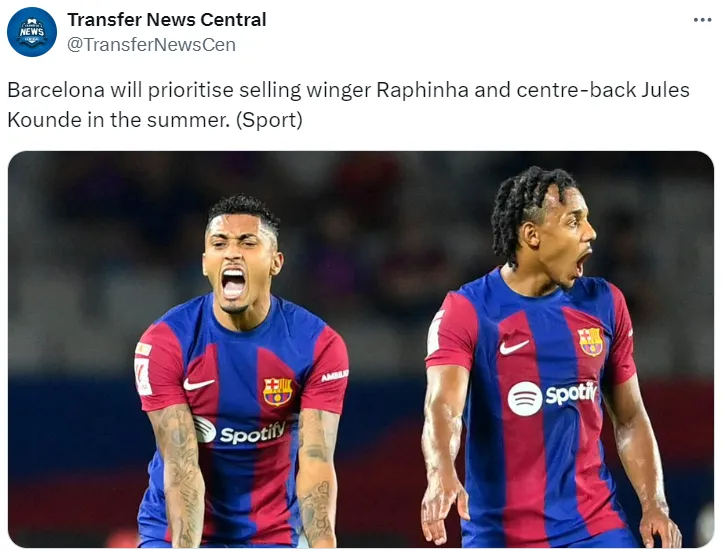Click the Nike swoosh on left player's jersey

pyautogui.click(x=198, y=383)
